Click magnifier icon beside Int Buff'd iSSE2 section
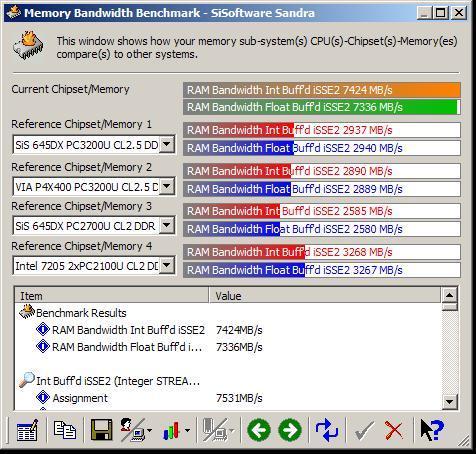Screen dimensions: 476x454 27,380
